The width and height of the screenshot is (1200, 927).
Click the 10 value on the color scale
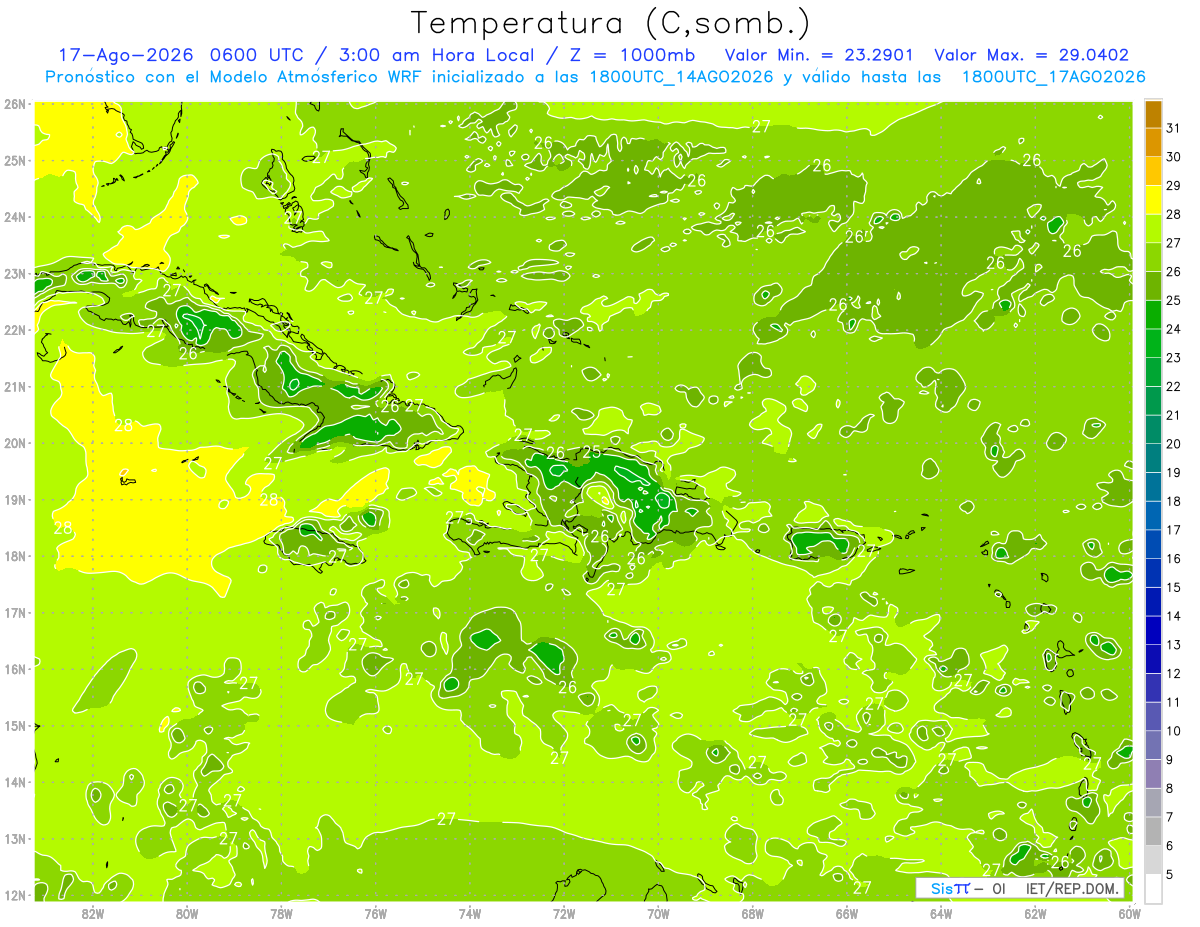coord(1174,731)
